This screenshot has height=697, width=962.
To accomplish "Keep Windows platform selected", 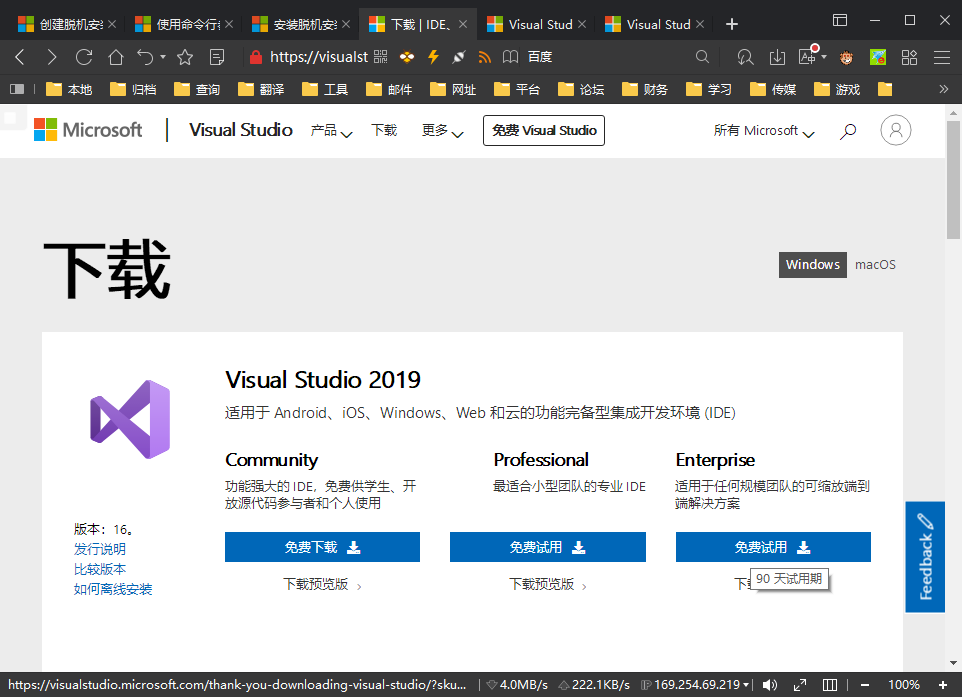I will click(812, 264).
